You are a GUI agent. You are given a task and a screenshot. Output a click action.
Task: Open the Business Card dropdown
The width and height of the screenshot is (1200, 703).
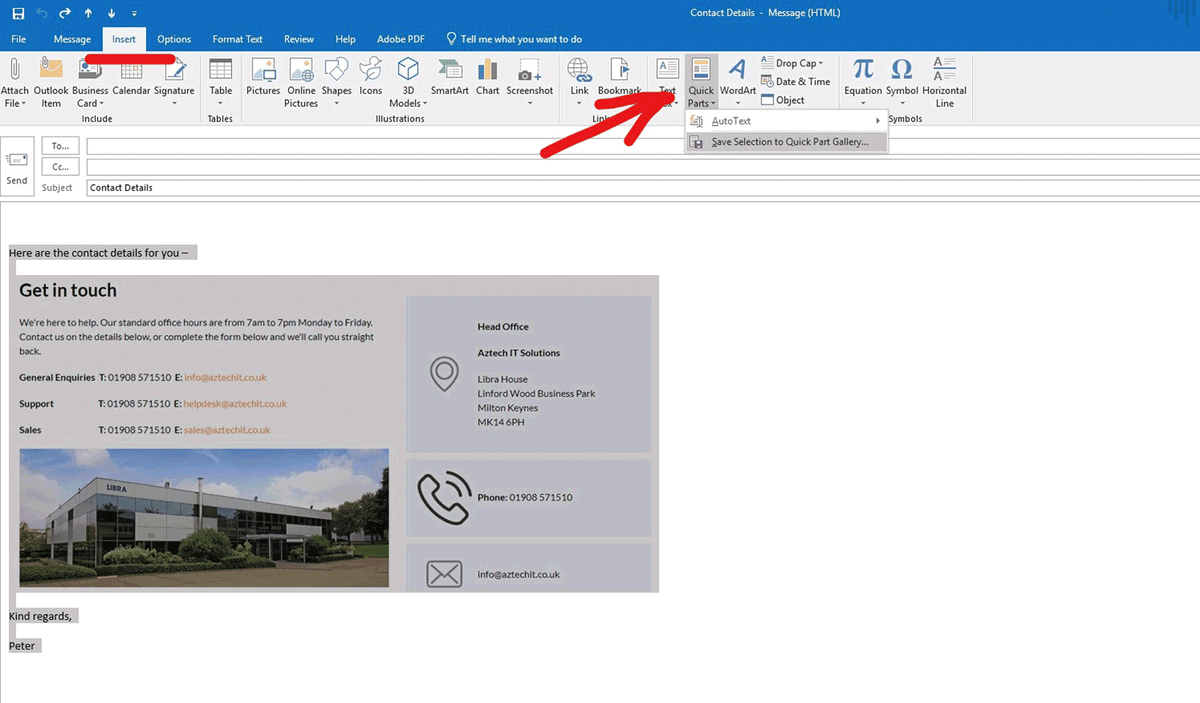click(90, 82)
